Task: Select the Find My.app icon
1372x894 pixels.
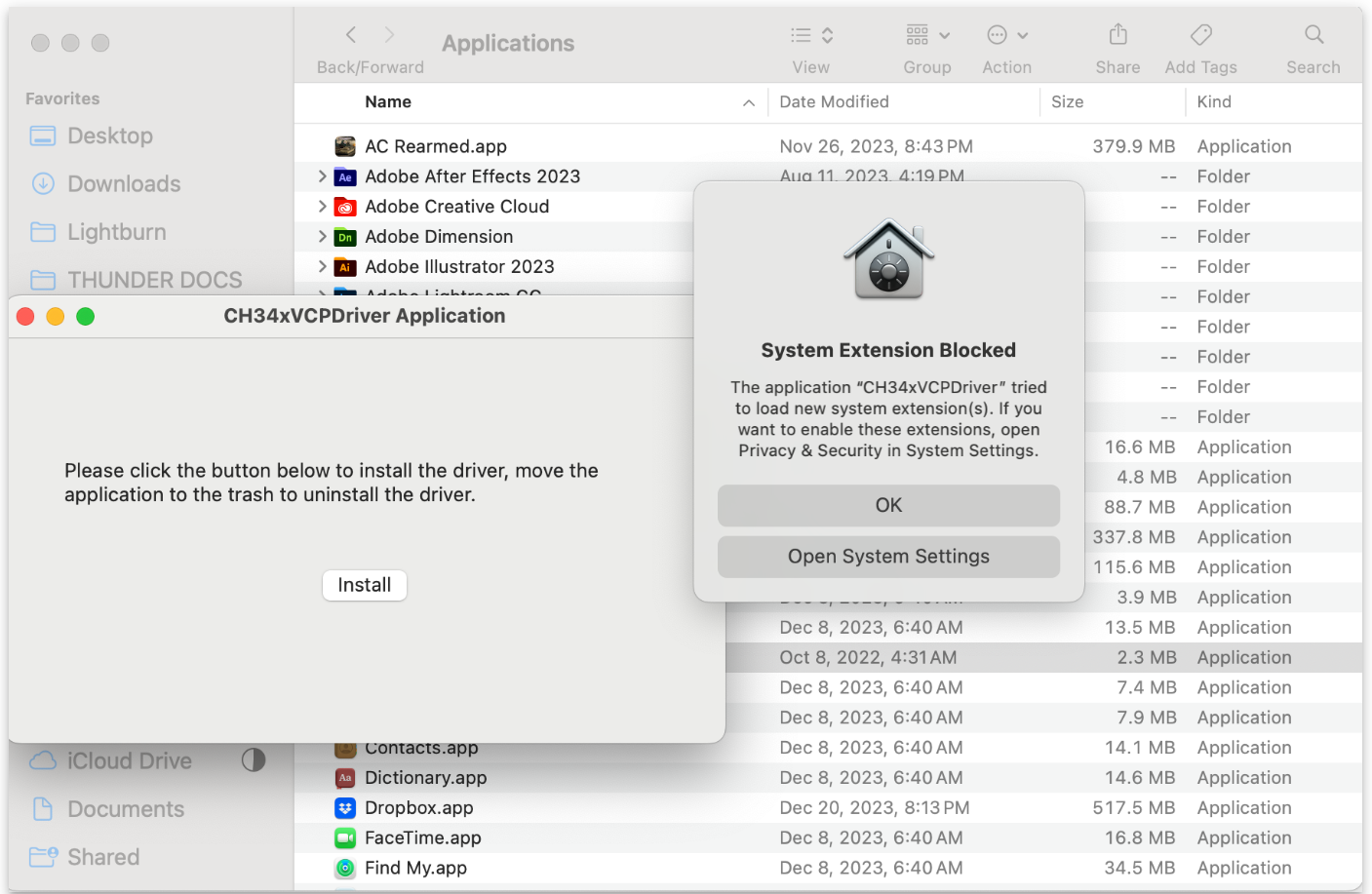Action: (x=345, y=868)
